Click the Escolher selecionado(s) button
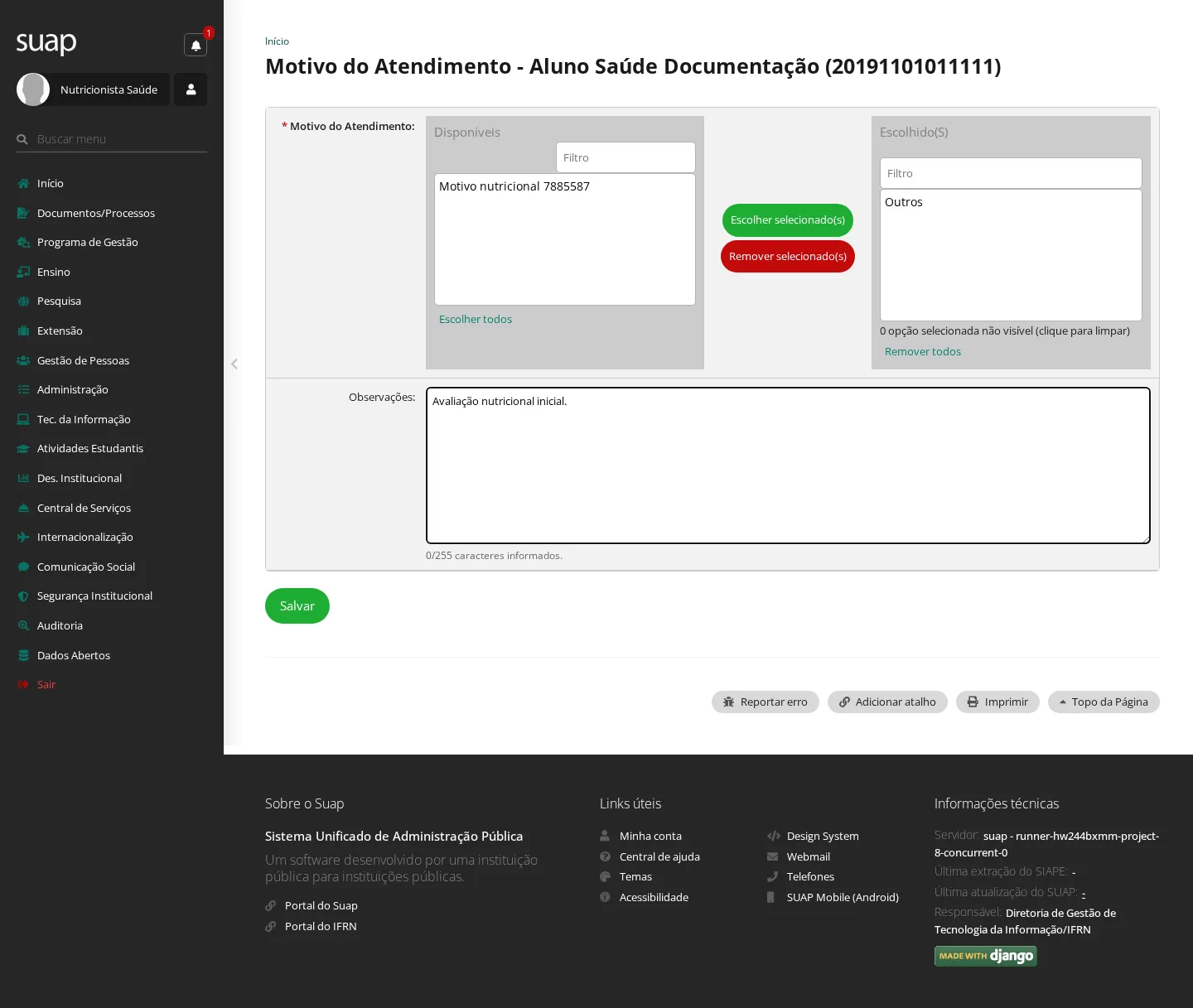The width and height of the screenshot is (1193, 1008). pyautogui.click(x=788, y=220)
